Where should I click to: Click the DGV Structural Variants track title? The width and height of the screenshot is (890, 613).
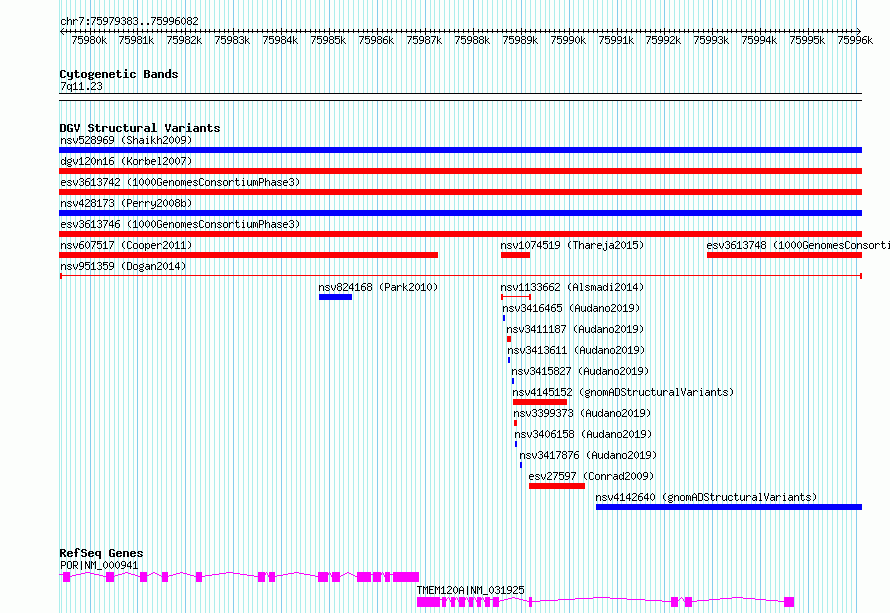click(140, 128)
